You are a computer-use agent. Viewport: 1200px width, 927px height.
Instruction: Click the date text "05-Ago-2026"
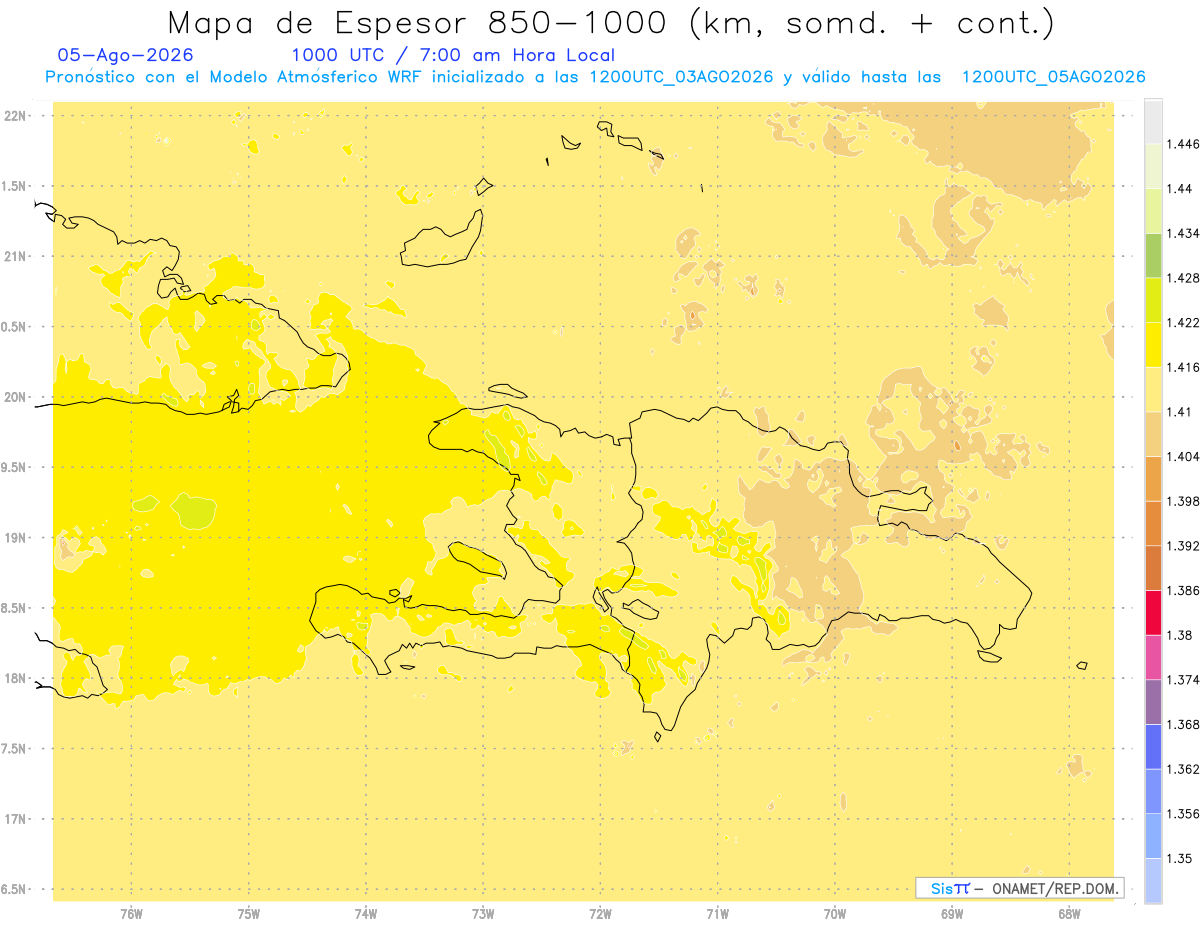point(126,55)
